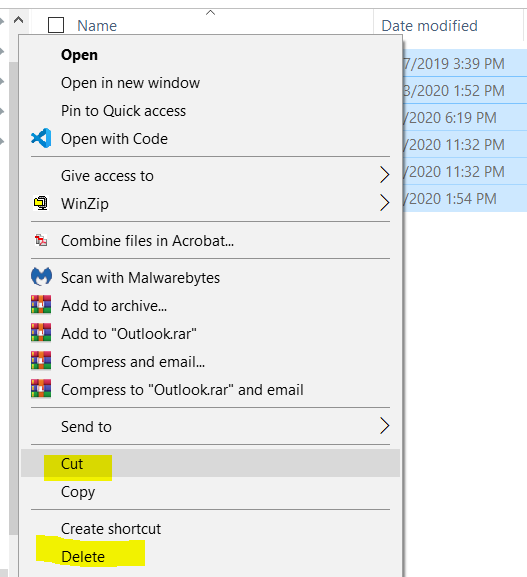The width and height of the screenshot is (527, 577).
Task: Expand the WinZip submenu arrow
Action: 384,203
